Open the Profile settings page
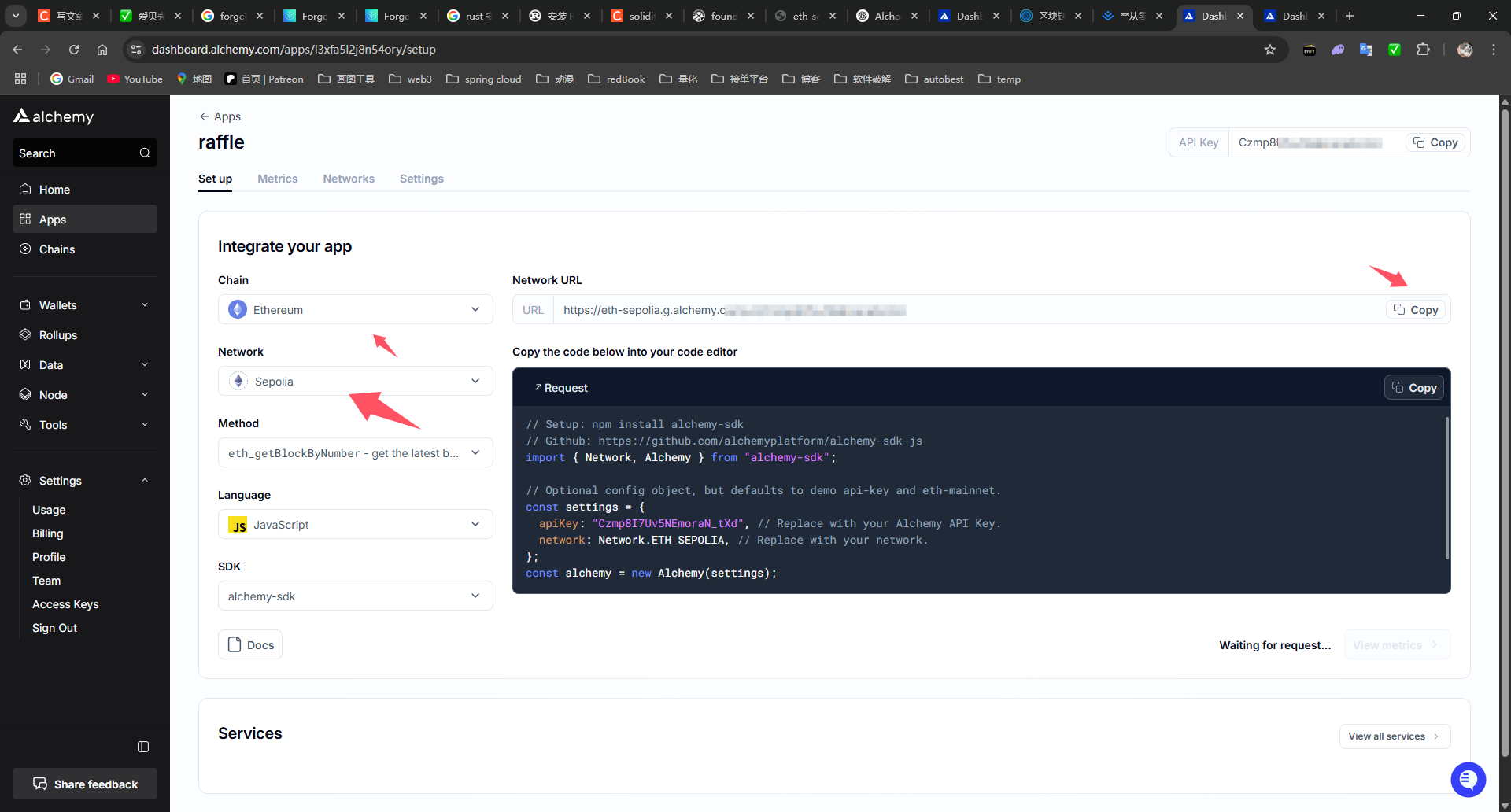The height and width of the screenshot is (812, 1511). pos(49,557)
